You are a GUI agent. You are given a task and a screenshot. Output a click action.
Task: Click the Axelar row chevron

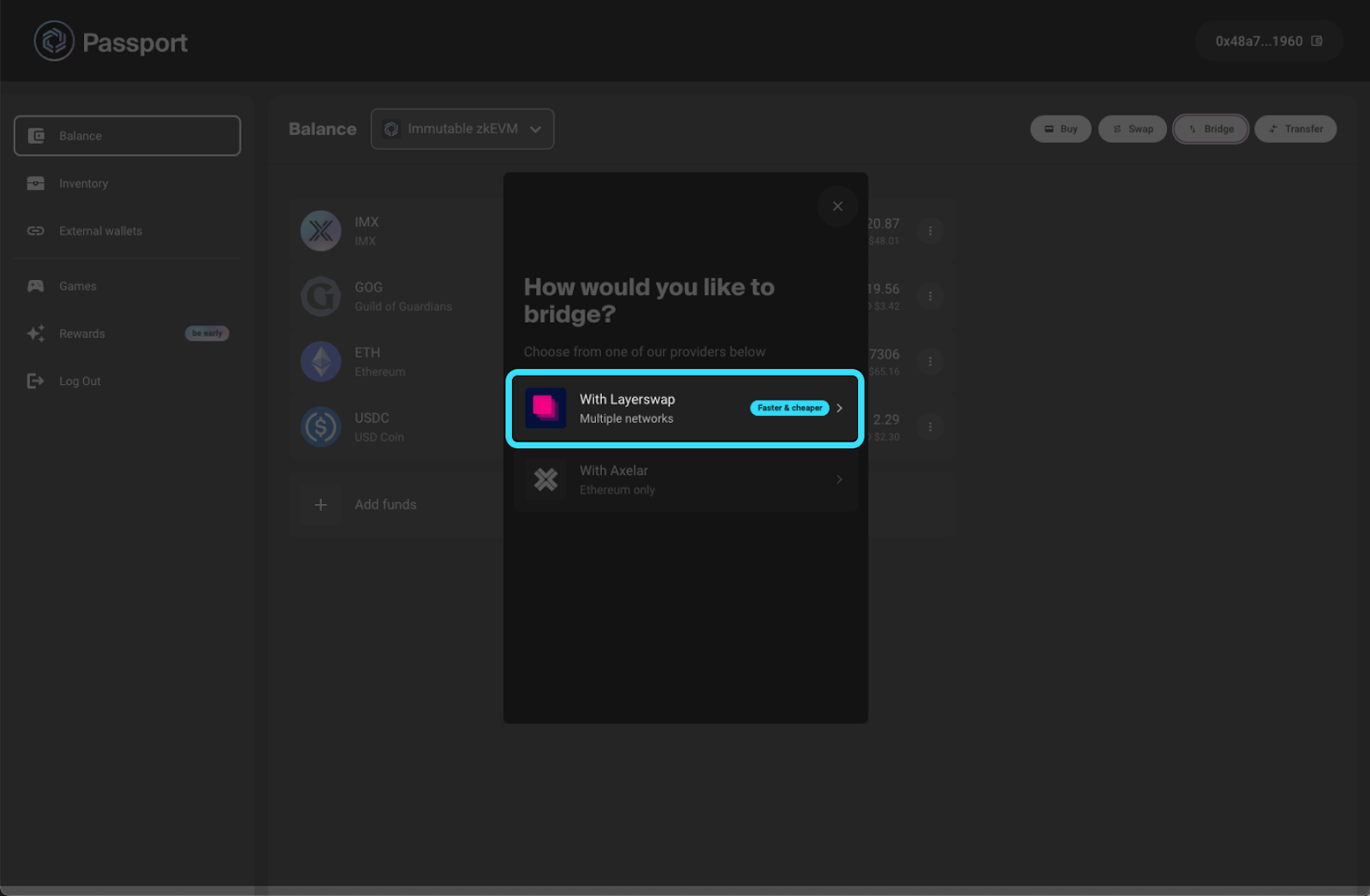click(839, 480)
